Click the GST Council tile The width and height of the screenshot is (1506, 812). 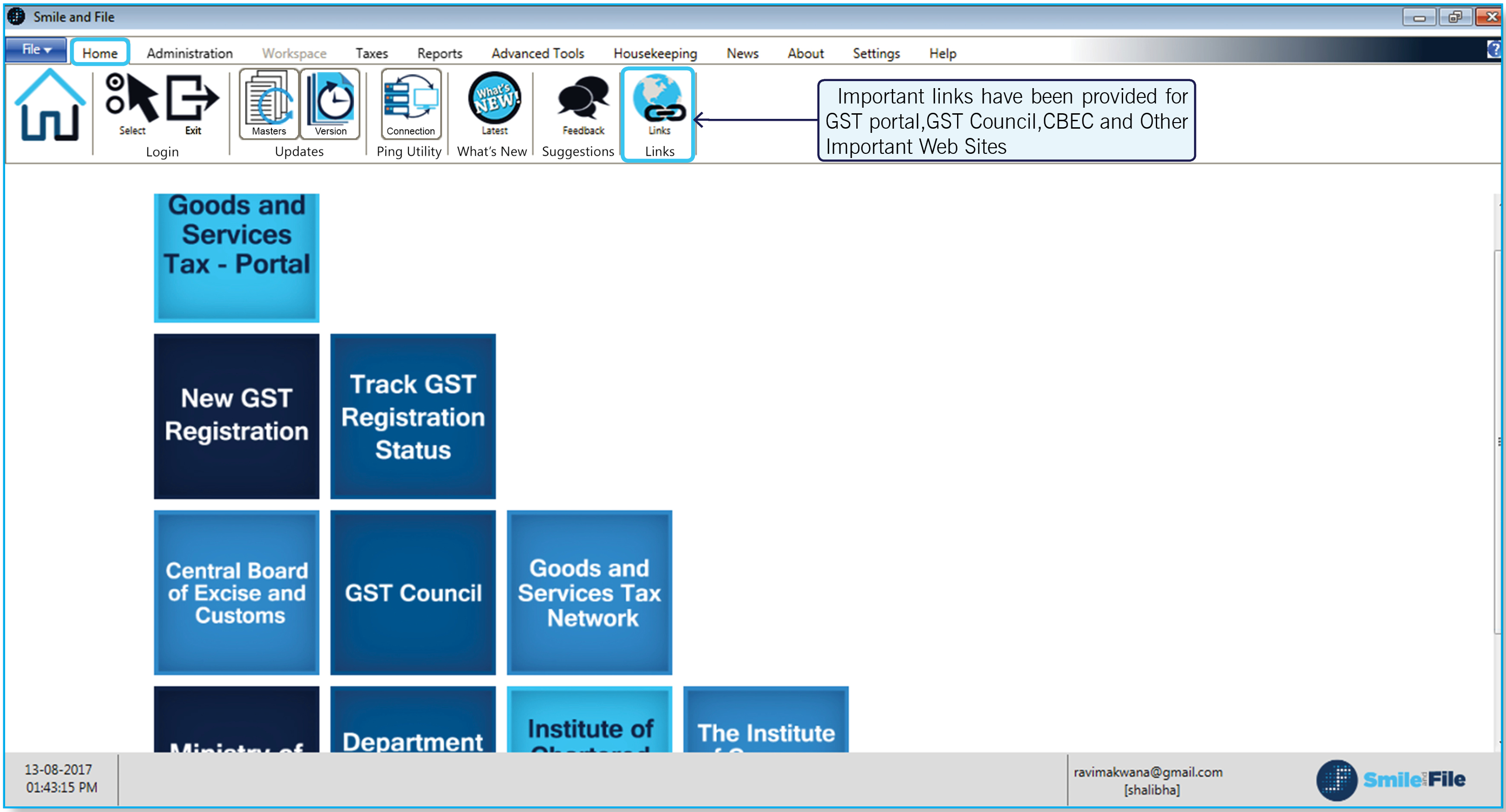tap(413, 592)
